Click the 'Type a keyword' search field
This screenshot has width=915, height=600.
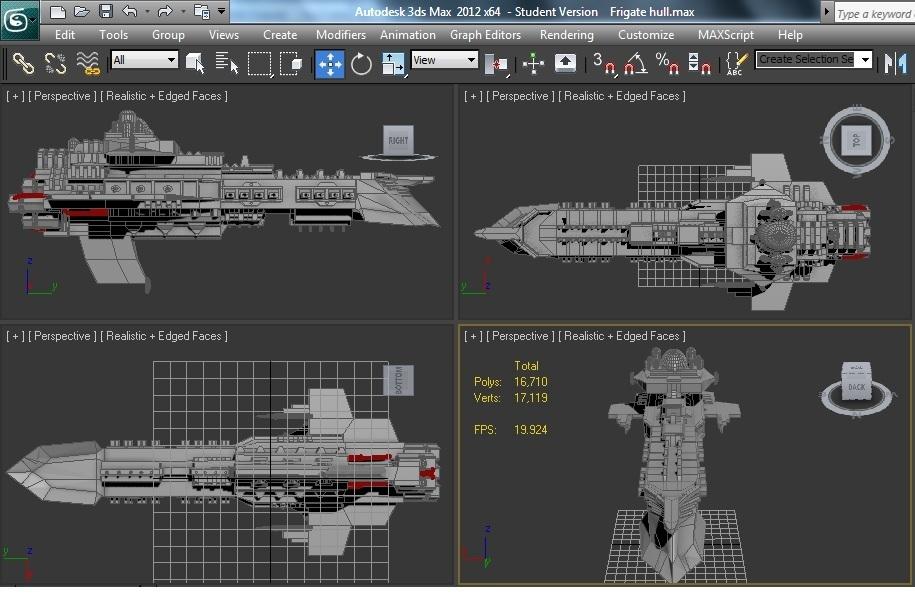pyautogui.click(x=874, y=13)
